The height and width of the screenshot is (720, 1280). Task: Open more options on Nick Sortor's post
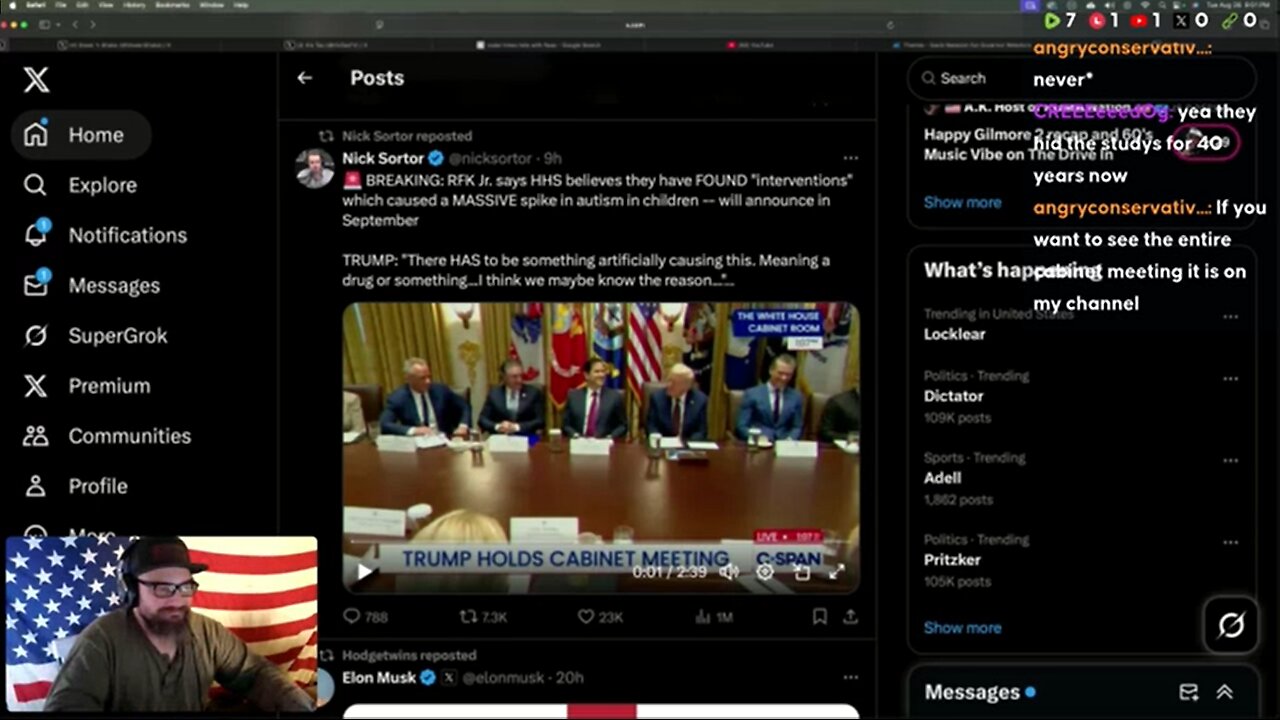click(850, 158)
